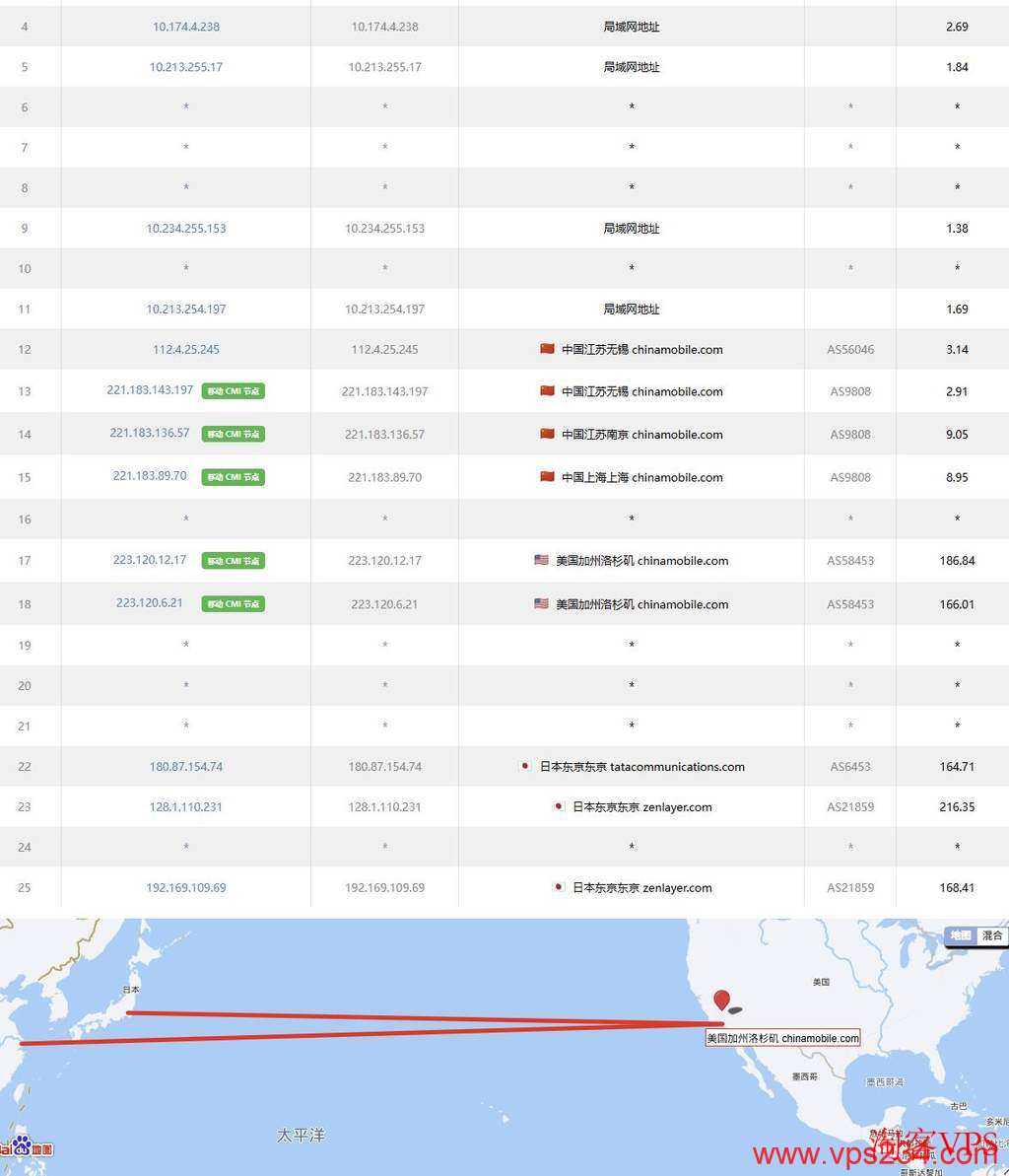
Task: Click the gray second-column IP 223.120.12.17
Action: (x=384, y=560)
